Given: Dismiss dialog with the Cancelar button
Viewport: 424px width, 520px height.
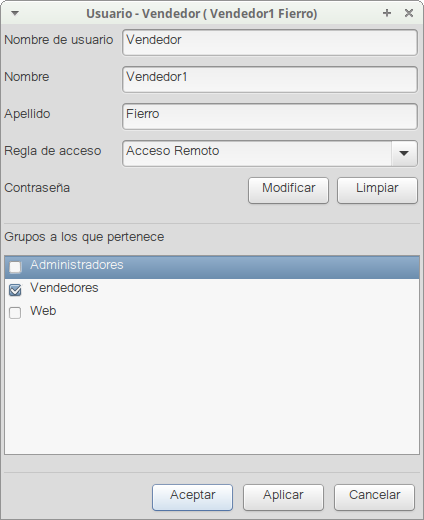Looking at the screenshot, I should pos(374,497).
